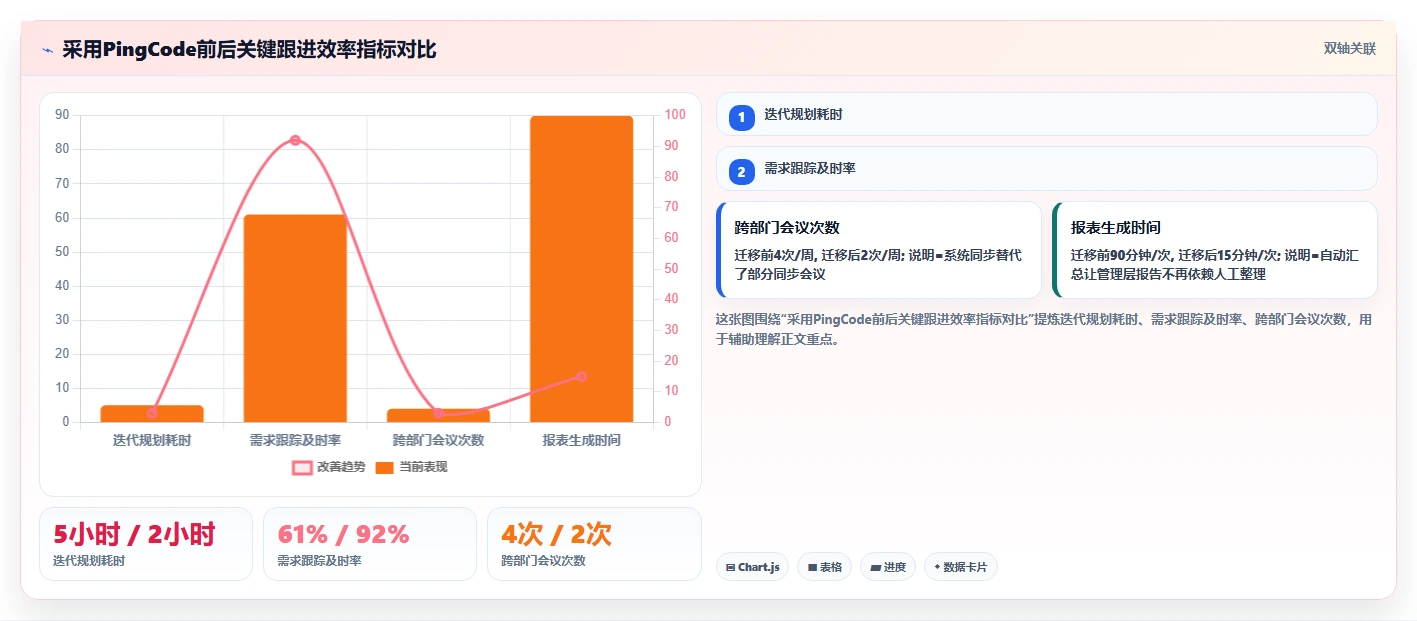Click the lightning icon beside the title
The image size is (1417, 621).
[47, 49]
